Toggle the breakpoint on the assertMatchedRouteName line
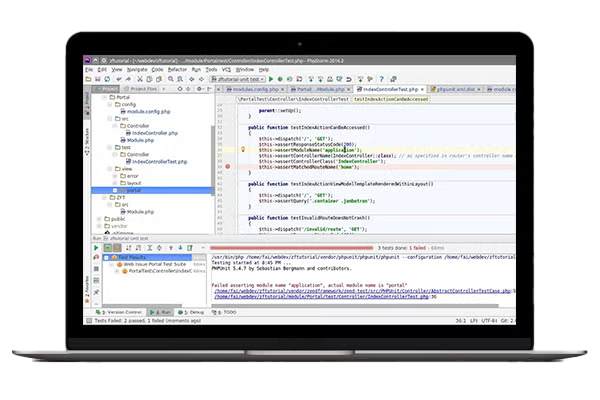 (x=229, y=166)
